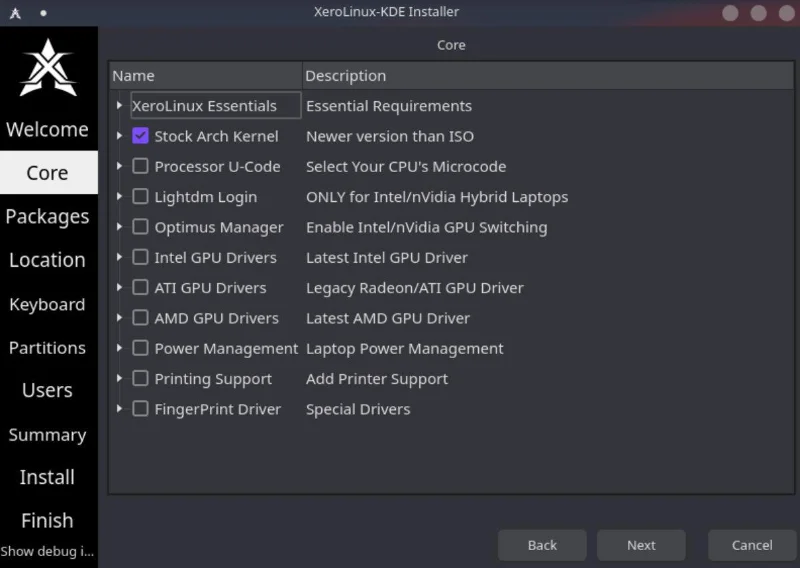Click the dot icon in title bar

tap(43, 13)
